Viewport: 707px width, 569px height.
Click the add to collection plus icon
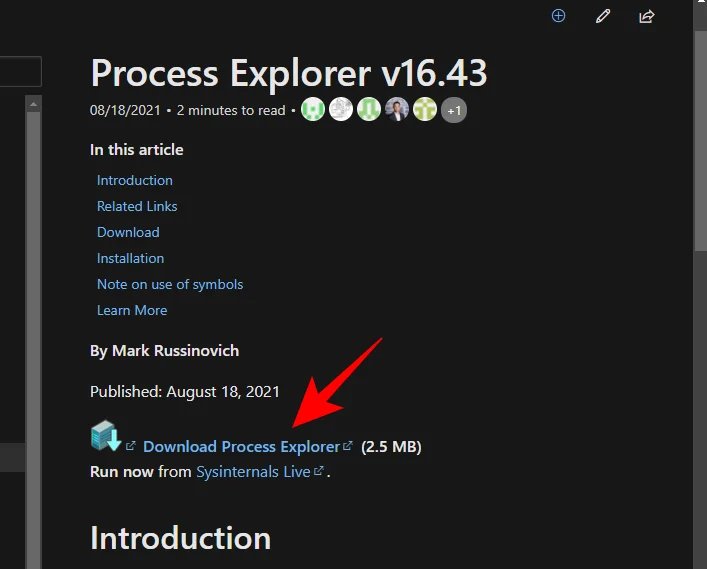(559, 16)
